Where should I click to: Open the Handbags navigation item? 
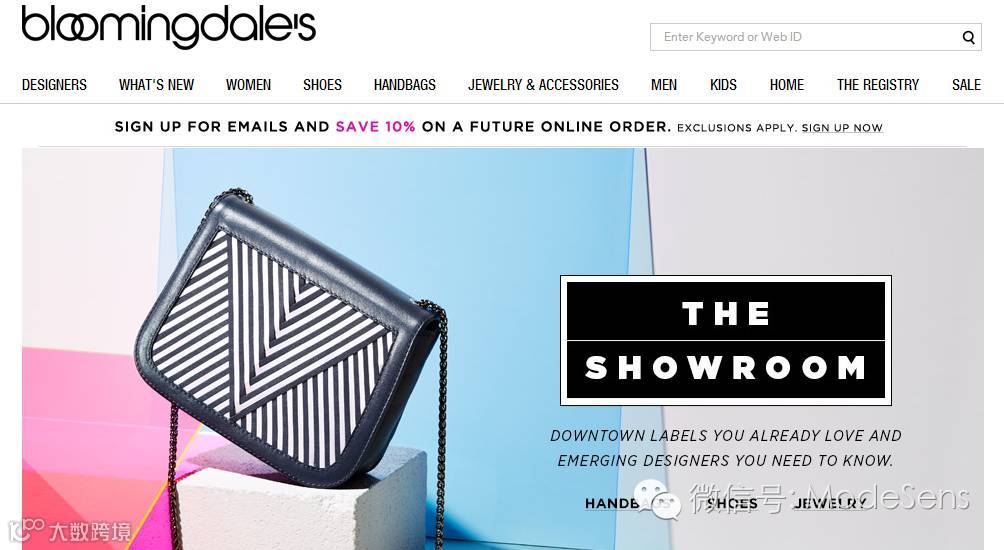coord(405,85)
